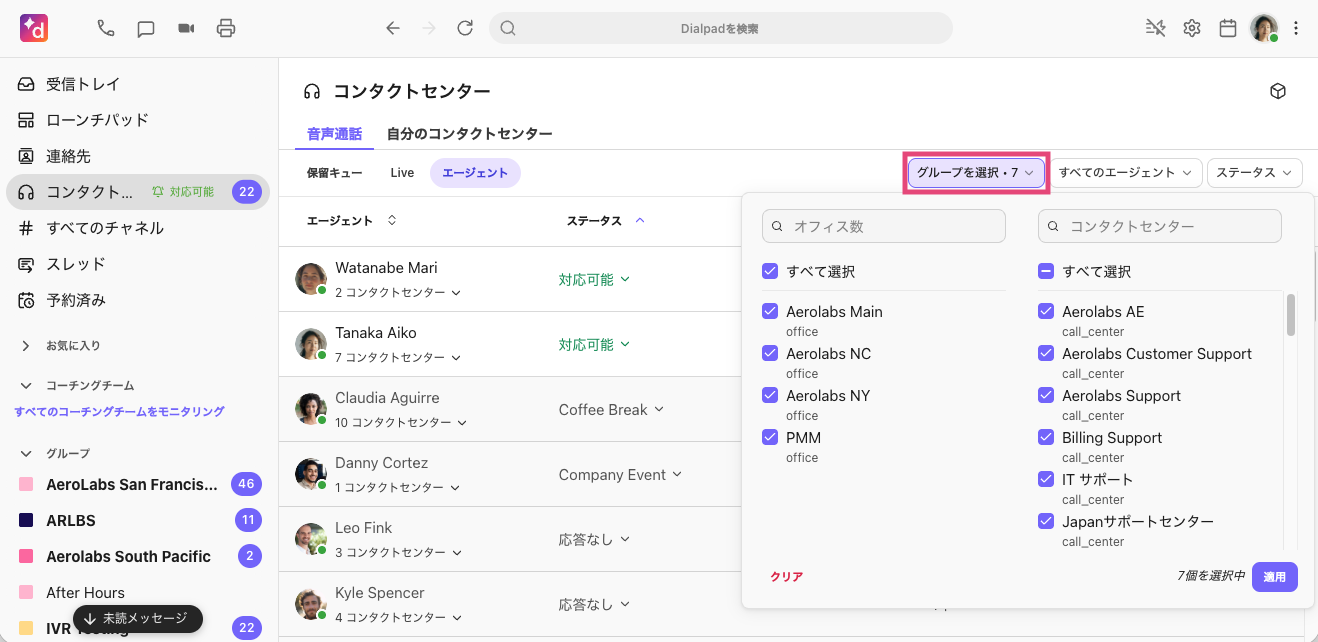Uncheck Aerolabs NY office
This screenshot has height=642, width=1318.
point(769,395)
